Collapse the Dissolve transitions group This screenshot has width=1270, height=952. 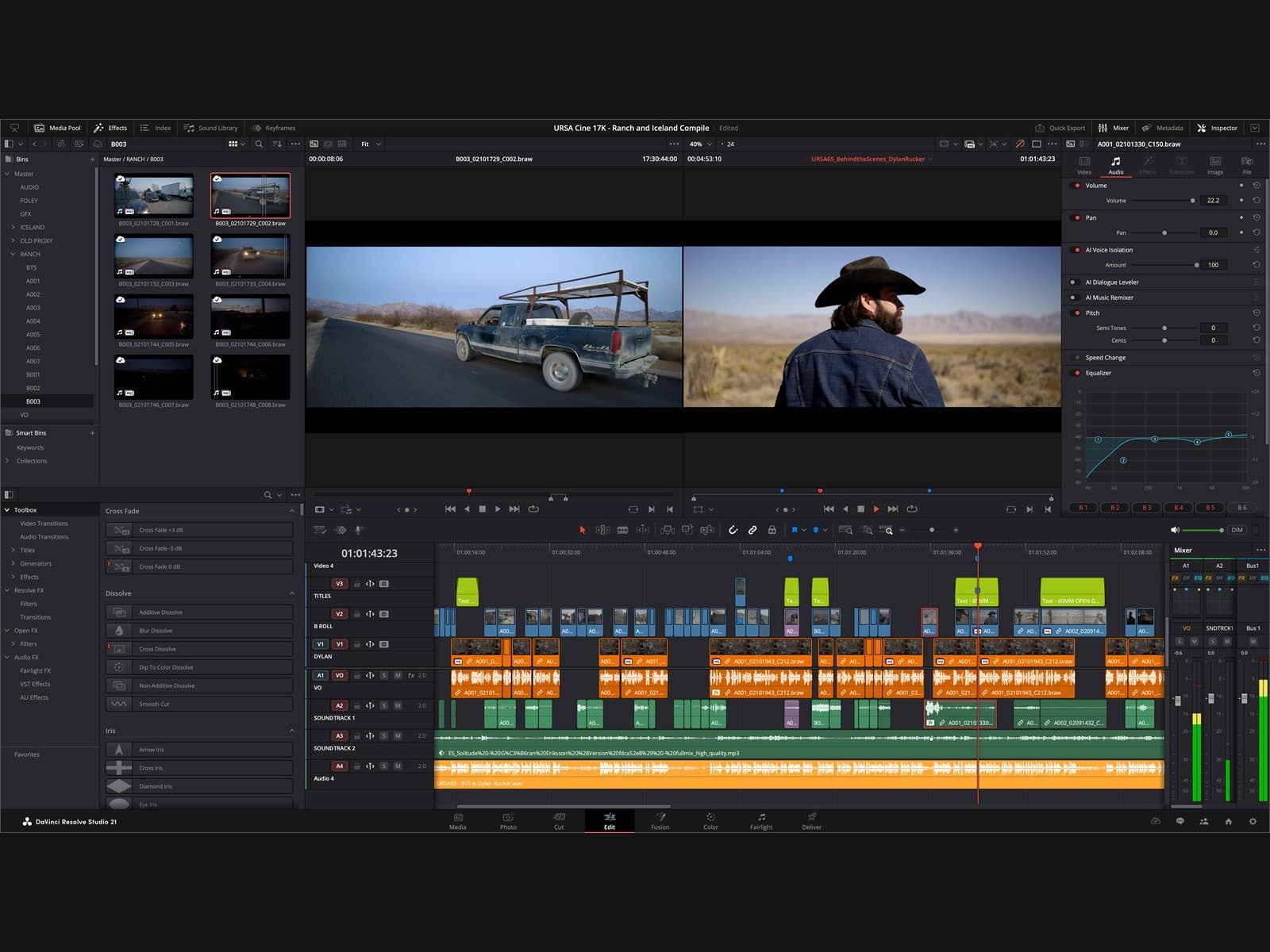pos(291,593)
